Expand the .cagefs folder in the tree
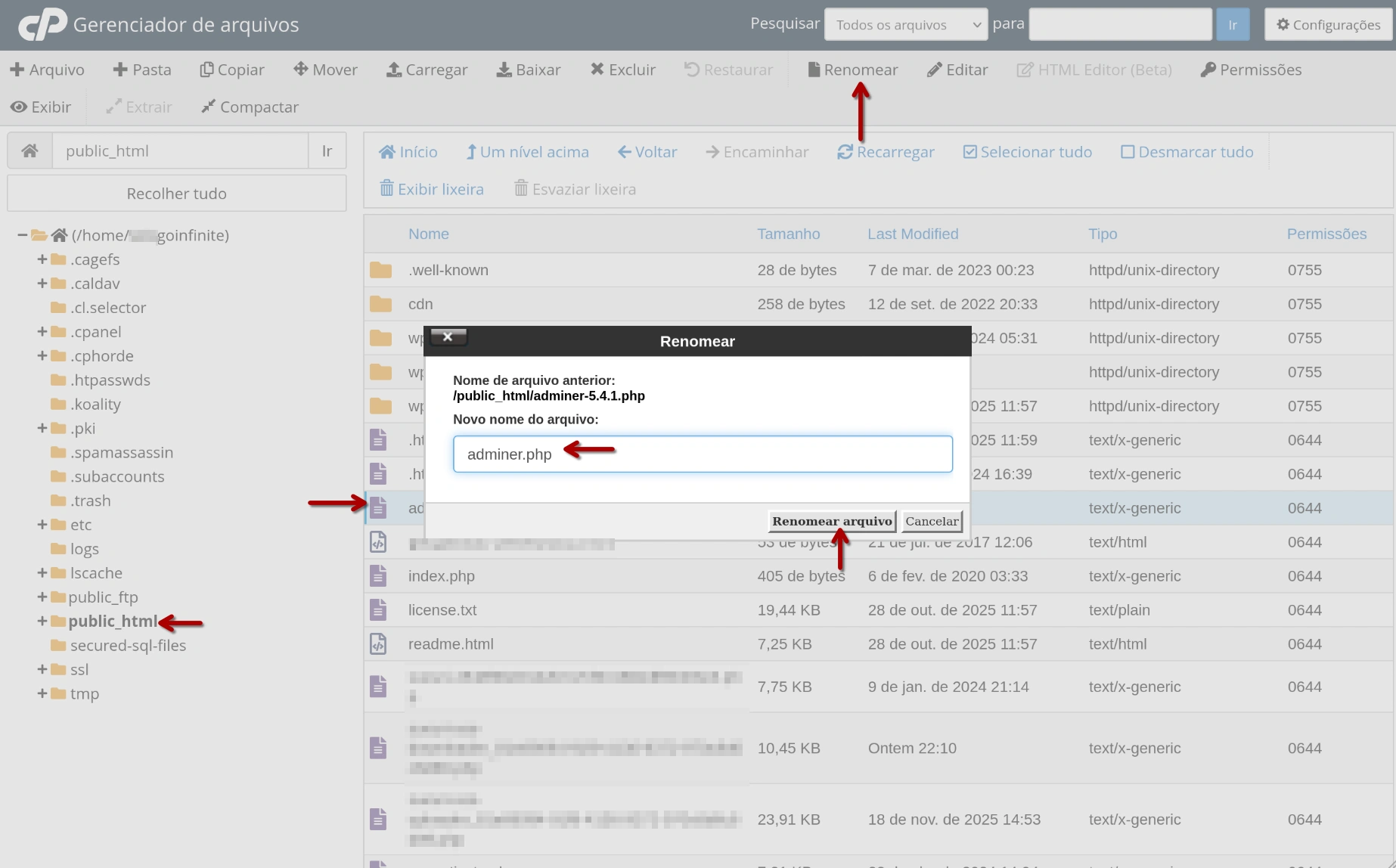This screenshot has width=1396, height=868. pos(42,259)
